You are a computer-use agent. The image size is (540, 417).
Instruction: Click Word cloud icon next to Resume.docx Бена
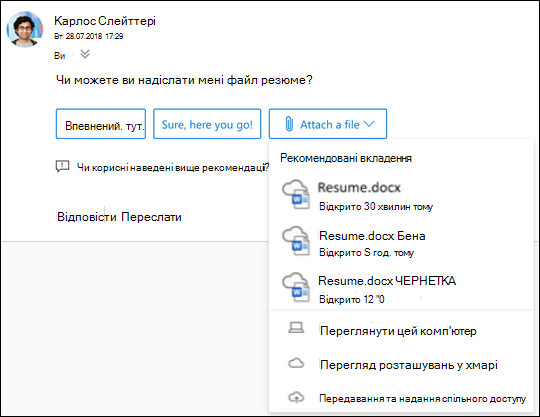point(296,241)
